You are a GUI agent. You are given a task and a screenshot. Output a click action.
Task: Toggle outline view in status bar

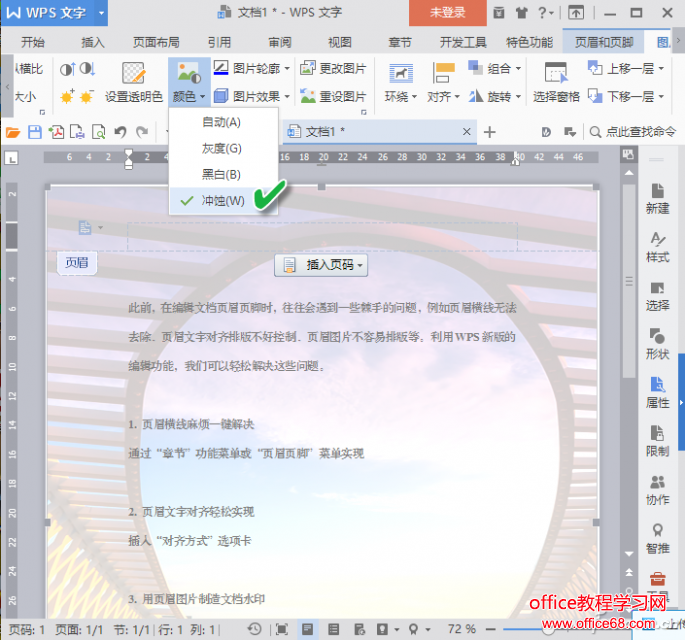[x=334, y=629]
